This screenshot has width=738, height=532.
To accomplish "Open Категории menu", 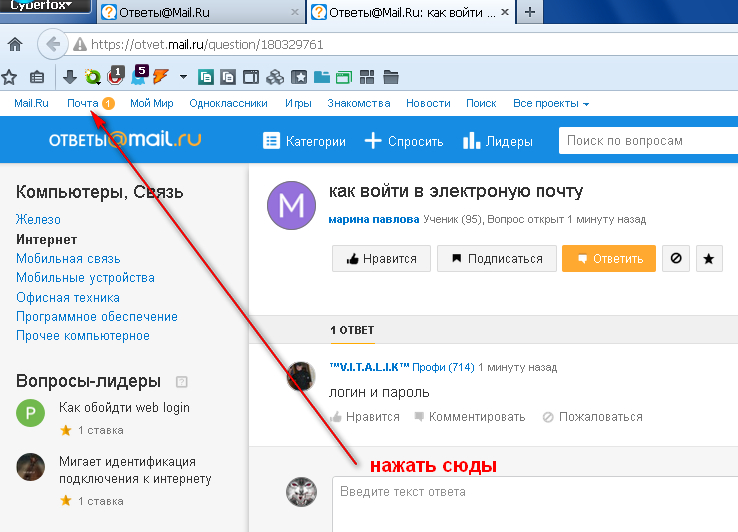I will 304,141.
